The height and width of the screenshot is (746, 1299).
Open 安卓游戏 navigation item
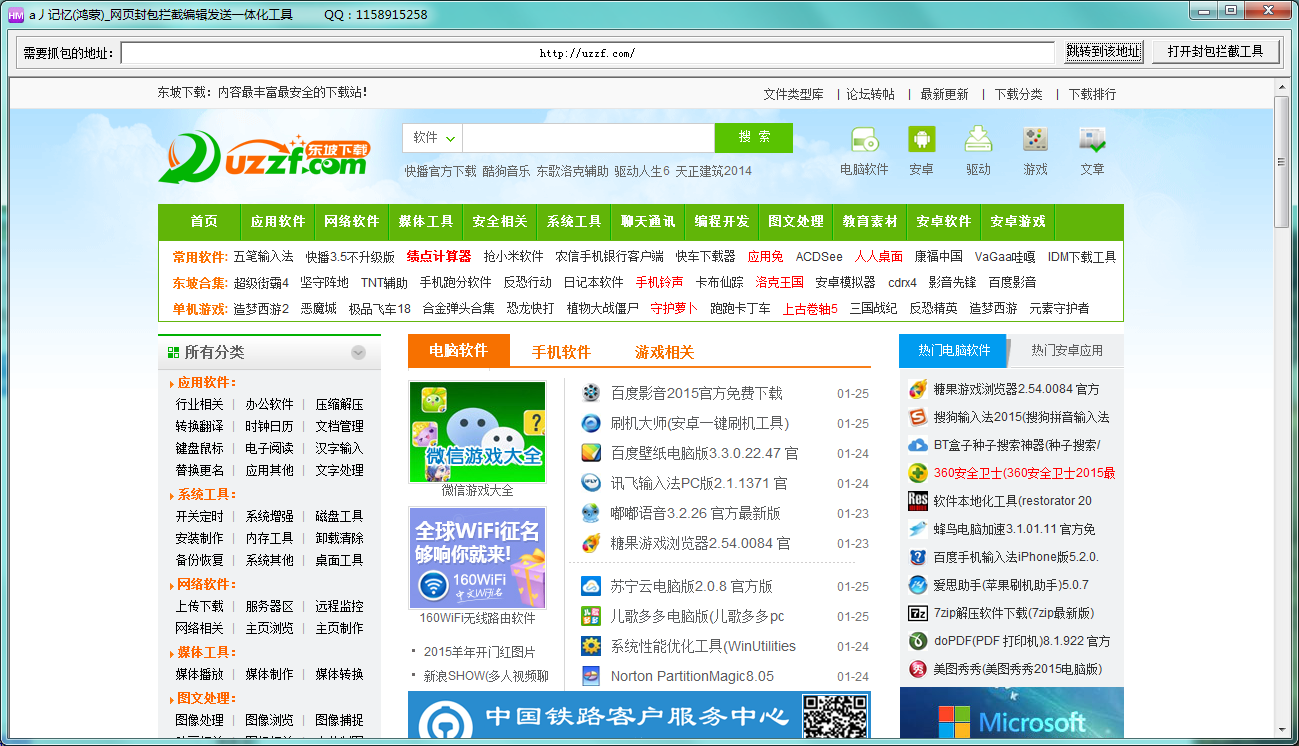[x=1018, y=222]
